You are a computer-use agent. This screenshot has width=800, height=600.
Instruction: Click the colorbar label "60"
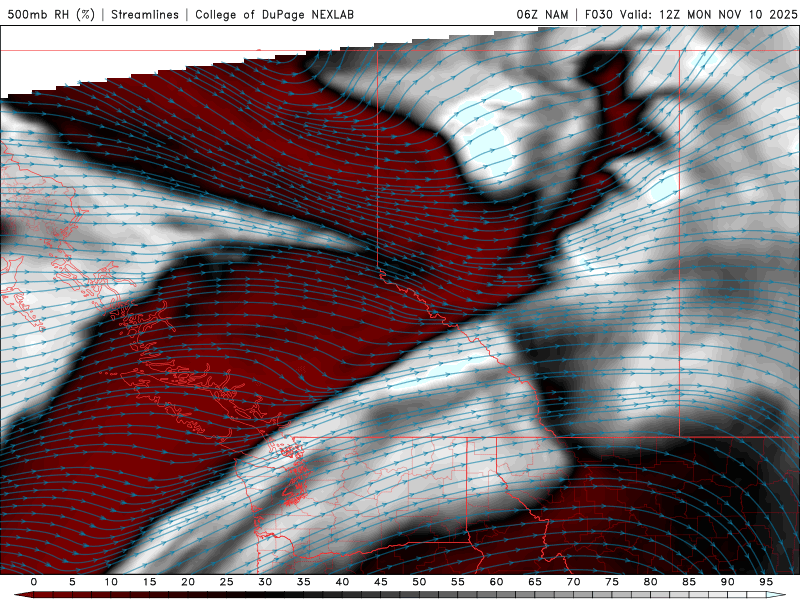point(496,582)
